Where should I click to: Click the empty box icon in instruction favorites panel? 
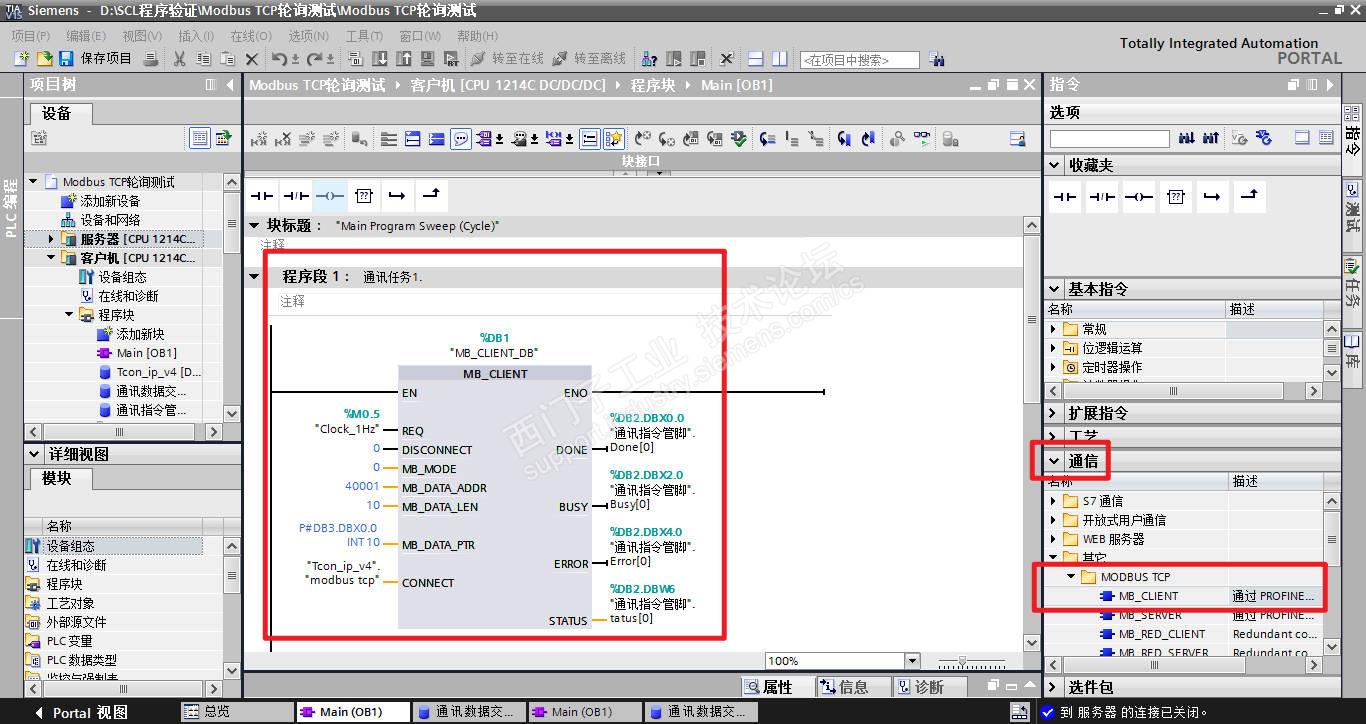1176,197
